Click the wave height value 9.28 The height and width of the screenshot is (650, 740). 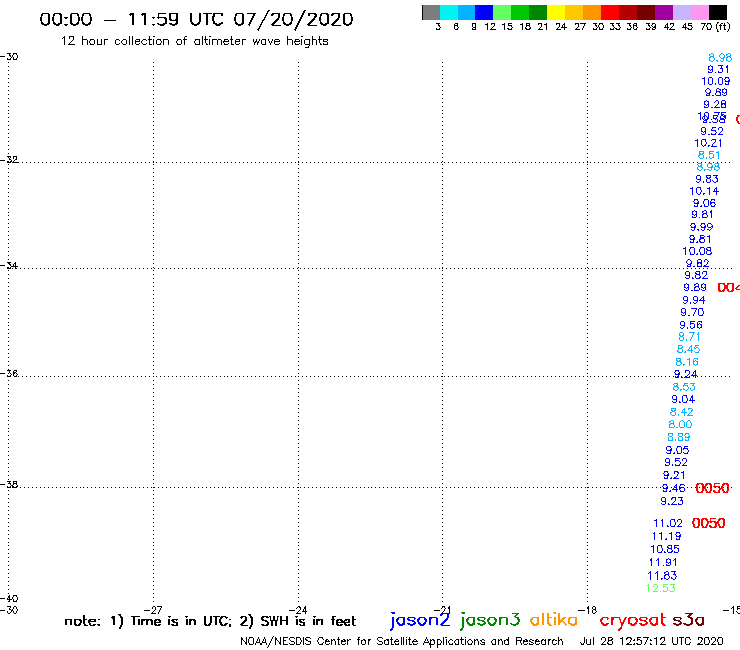[x=715, y=104]
